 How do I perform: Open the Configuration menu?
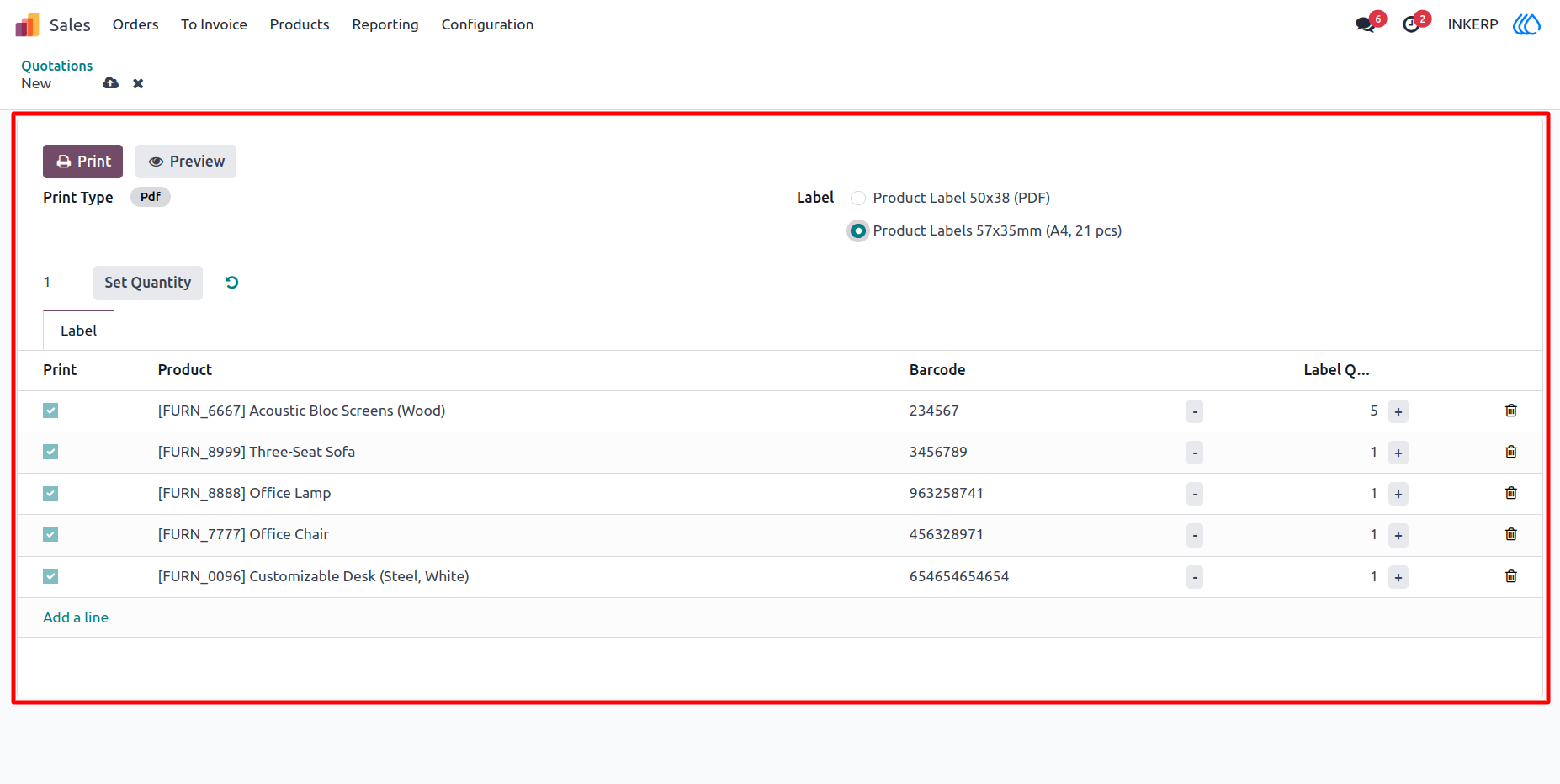[487, 24]
